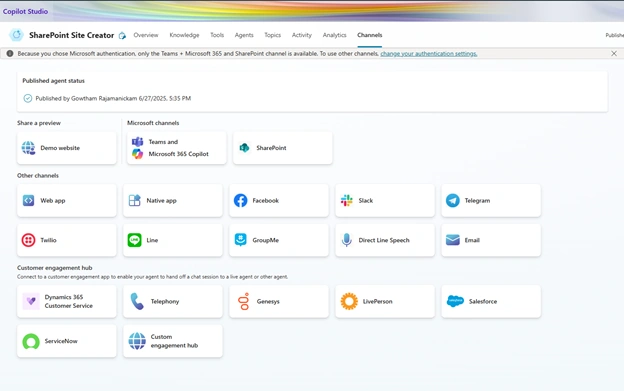
Task: Click the Microsoft channels heading
Action: click(x=153, y=123)
